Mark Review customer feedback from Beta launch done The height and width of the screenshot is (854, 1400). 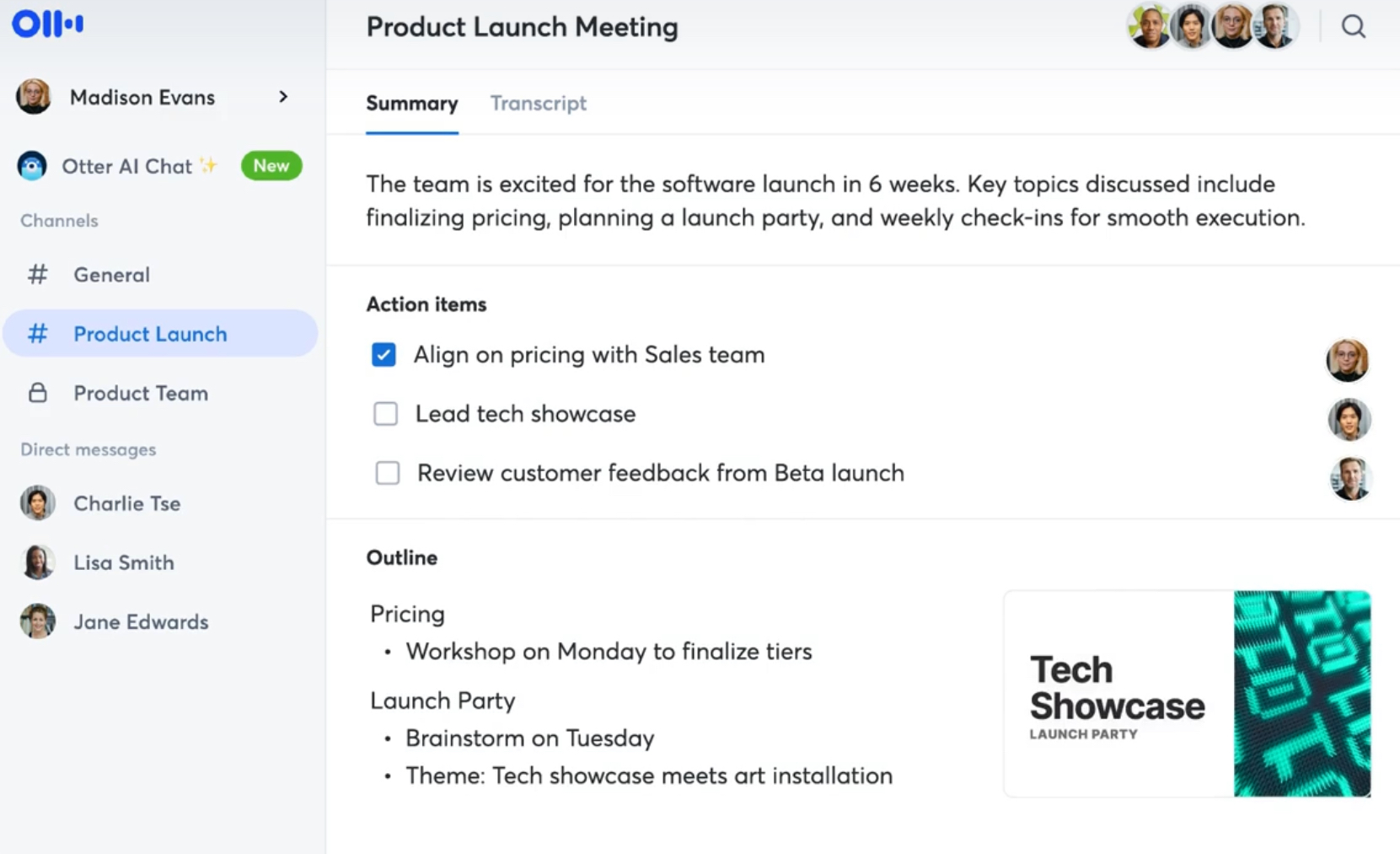387,473
